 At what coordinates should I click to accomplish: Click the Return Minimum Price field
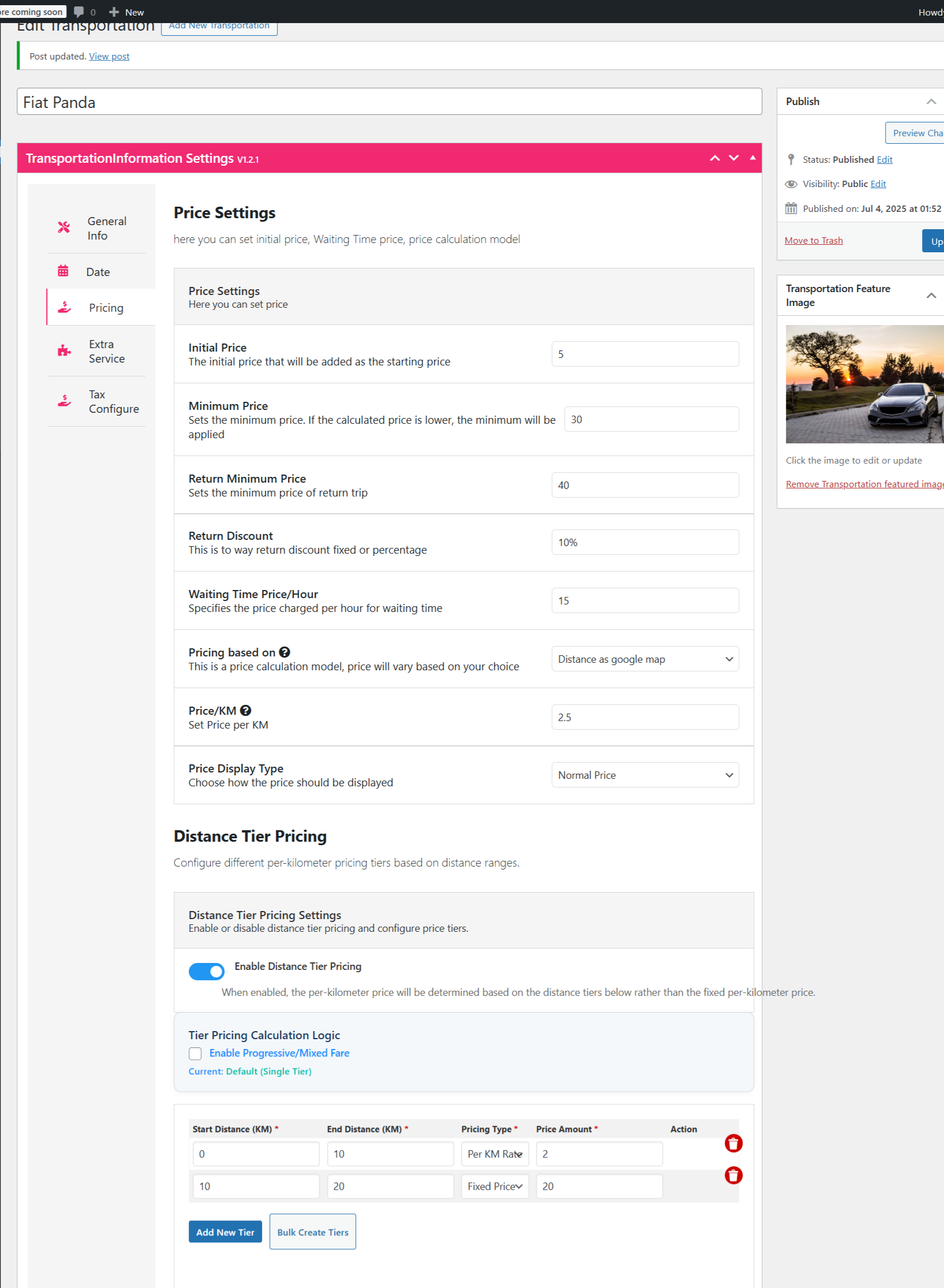(x=645, y=486)
